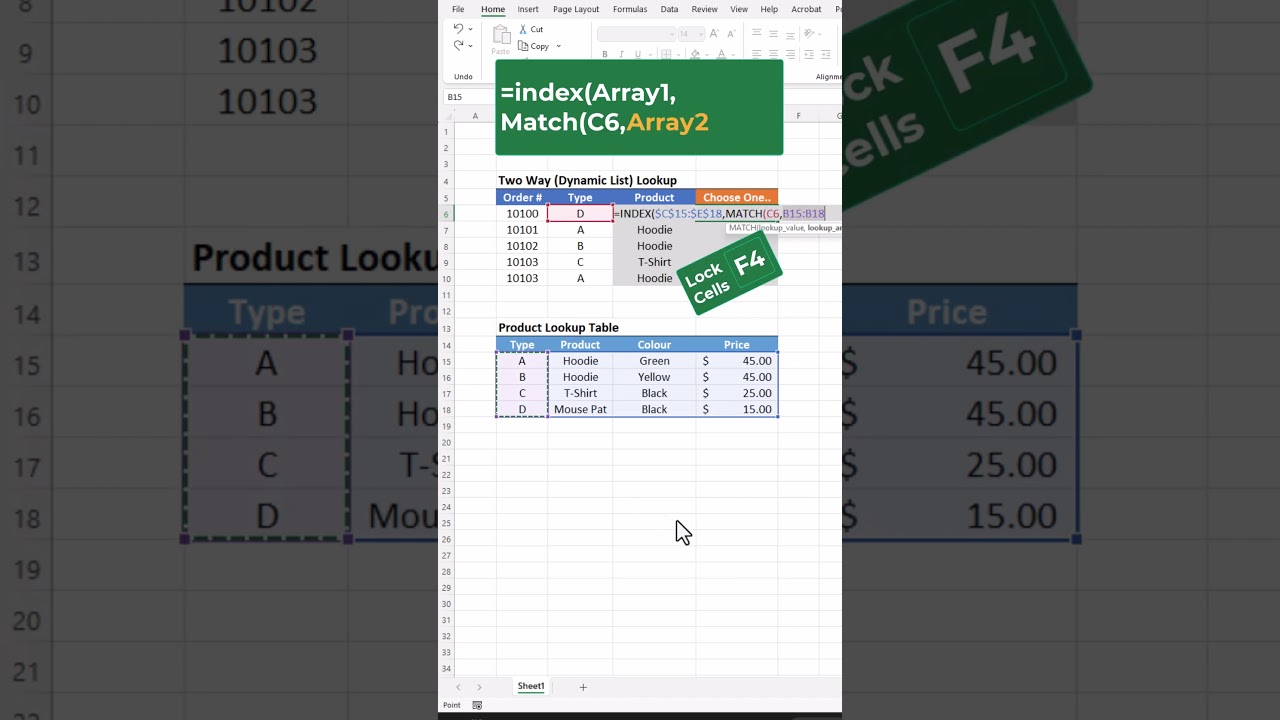Center text horizontally in ribbon
The height and width of the screenshot is (720, 1280).
point(773,54)
